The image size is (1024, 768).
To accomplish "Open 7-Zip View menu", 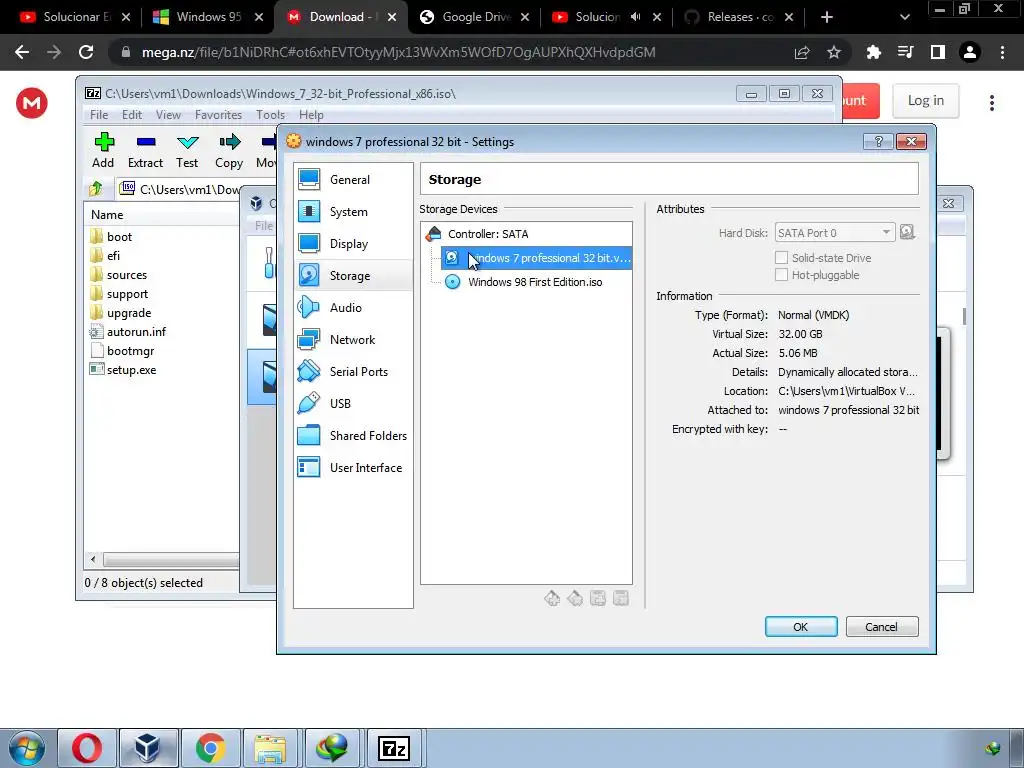I will click(168, 115).
